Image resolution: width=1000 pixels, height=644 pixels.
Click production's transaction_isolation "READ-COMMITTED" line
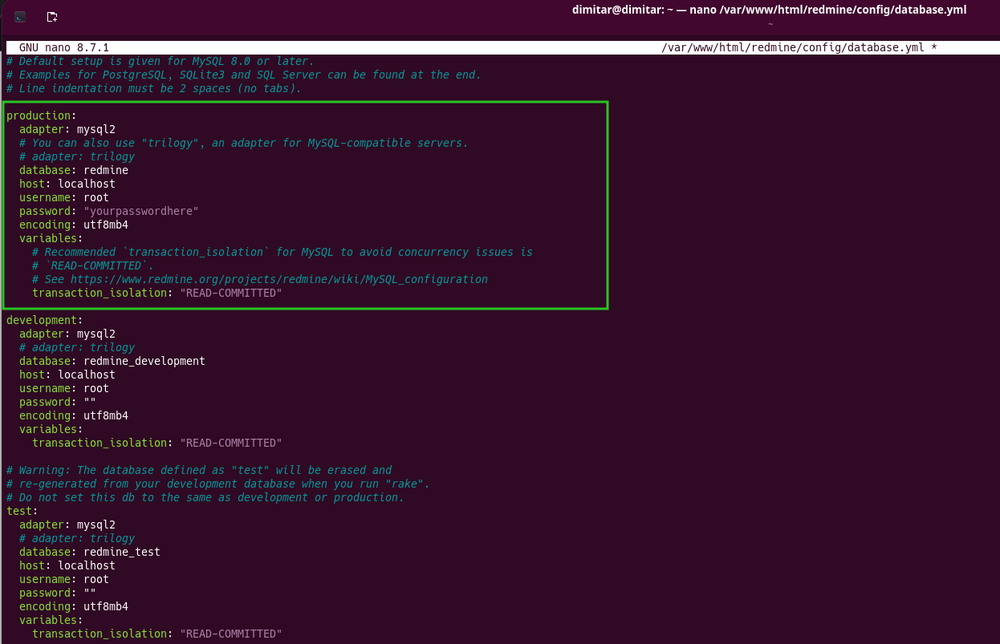(157, 293)
